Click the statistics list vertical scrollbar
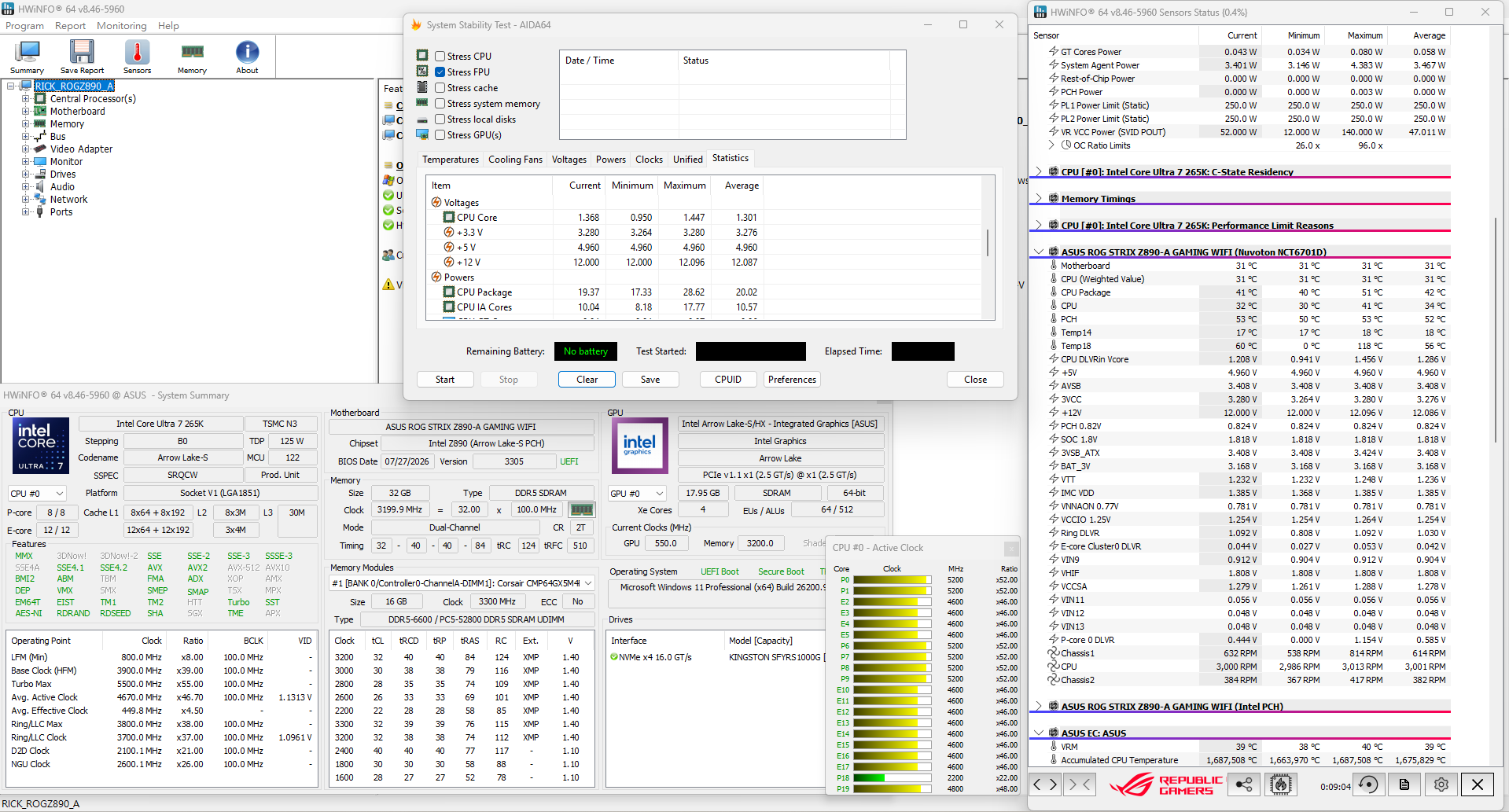This screenshot has width=1509, height=812. 988,248
